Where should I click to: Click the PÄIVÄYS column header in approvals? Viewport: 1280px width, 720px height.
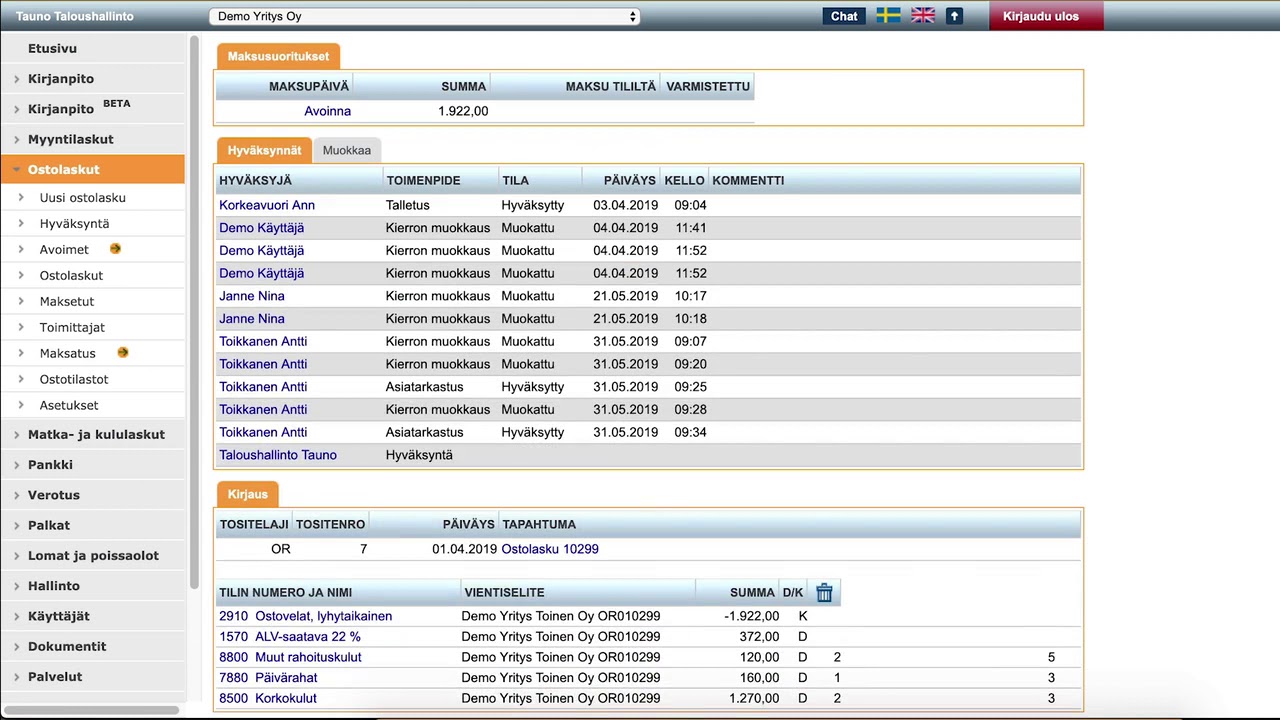pyautogui.click(x=630, y=180)
